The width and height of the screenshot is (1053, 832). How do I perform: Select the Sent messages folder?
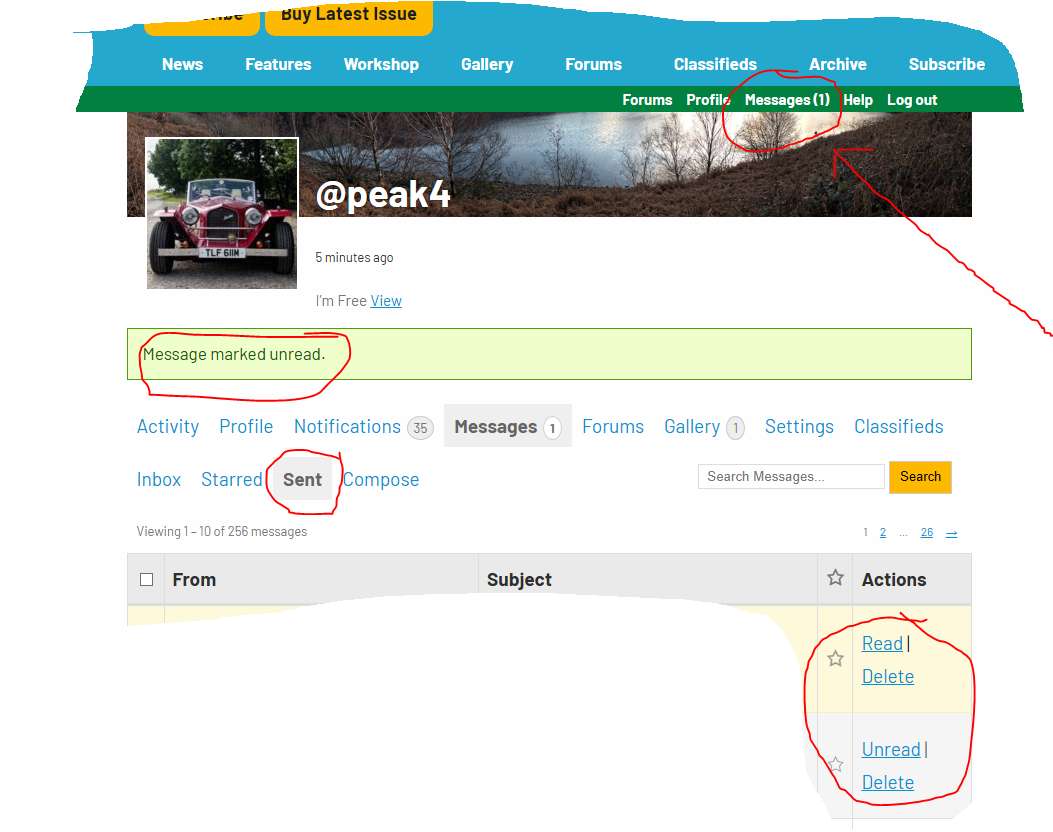[302, 479]
